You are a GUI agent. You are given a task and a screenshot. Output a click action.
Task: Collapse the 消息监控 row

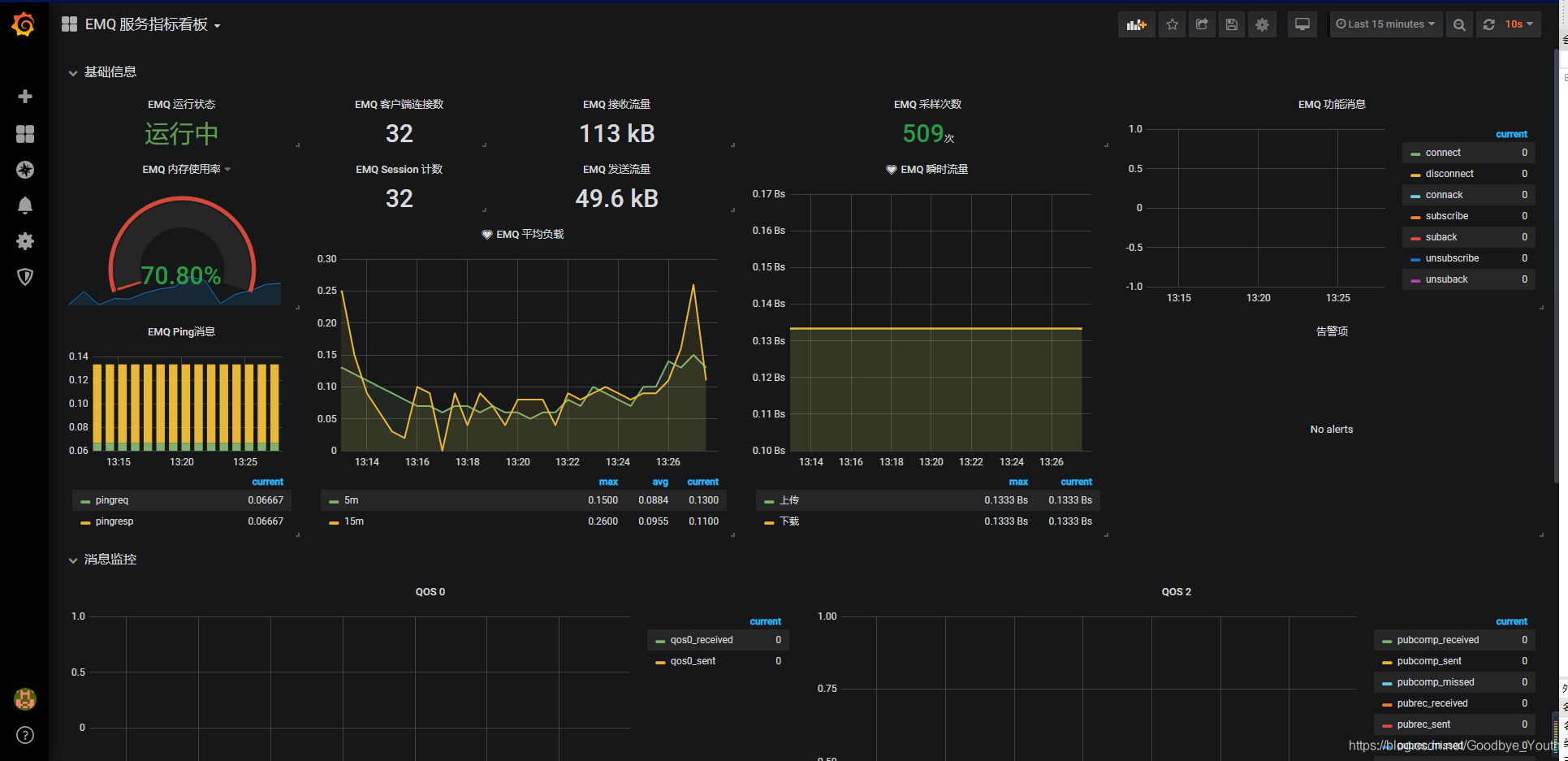click(103, 560)
